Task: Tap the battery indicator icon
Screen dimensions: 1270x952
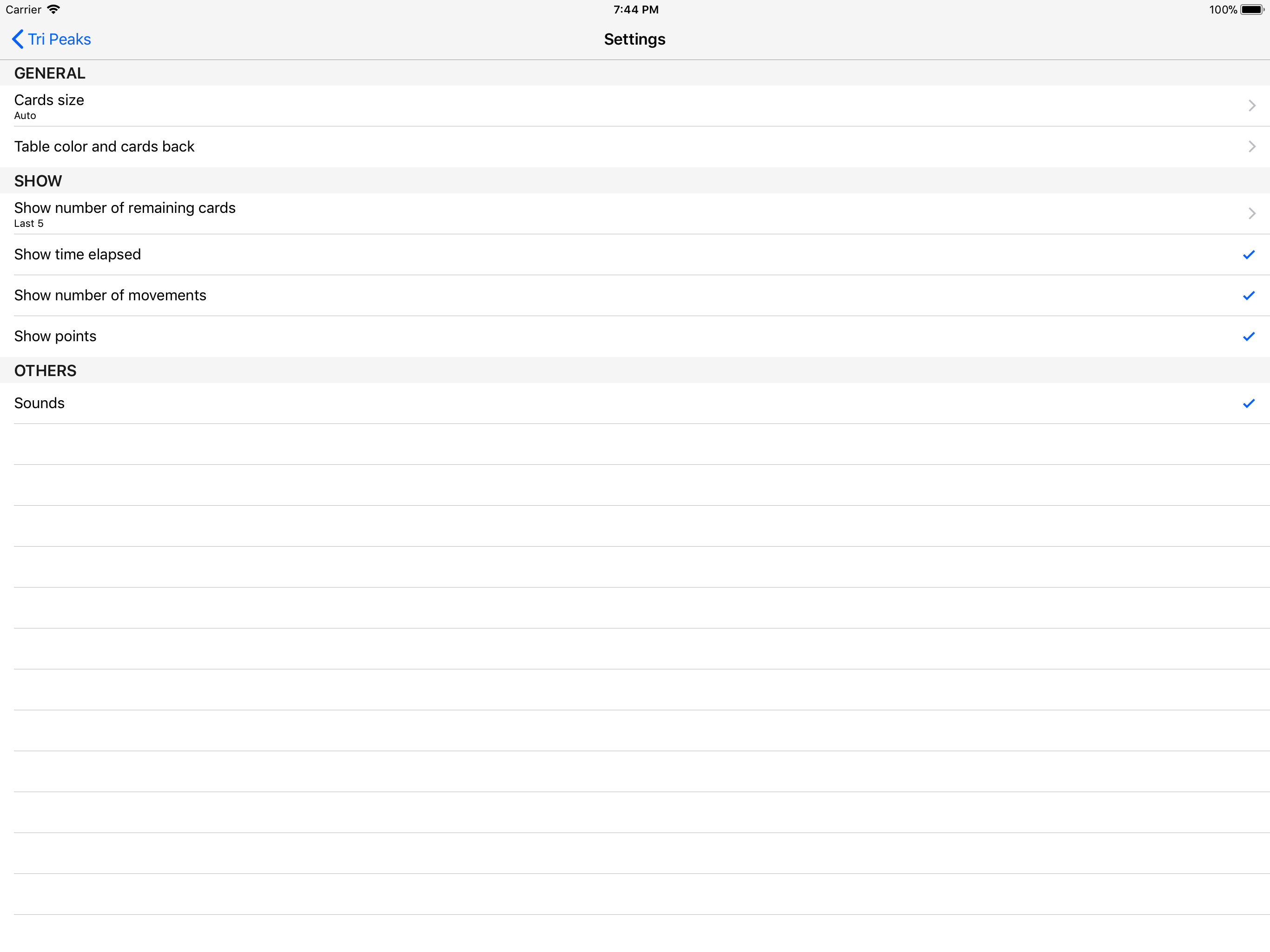Action: [x=1251, y=9]
